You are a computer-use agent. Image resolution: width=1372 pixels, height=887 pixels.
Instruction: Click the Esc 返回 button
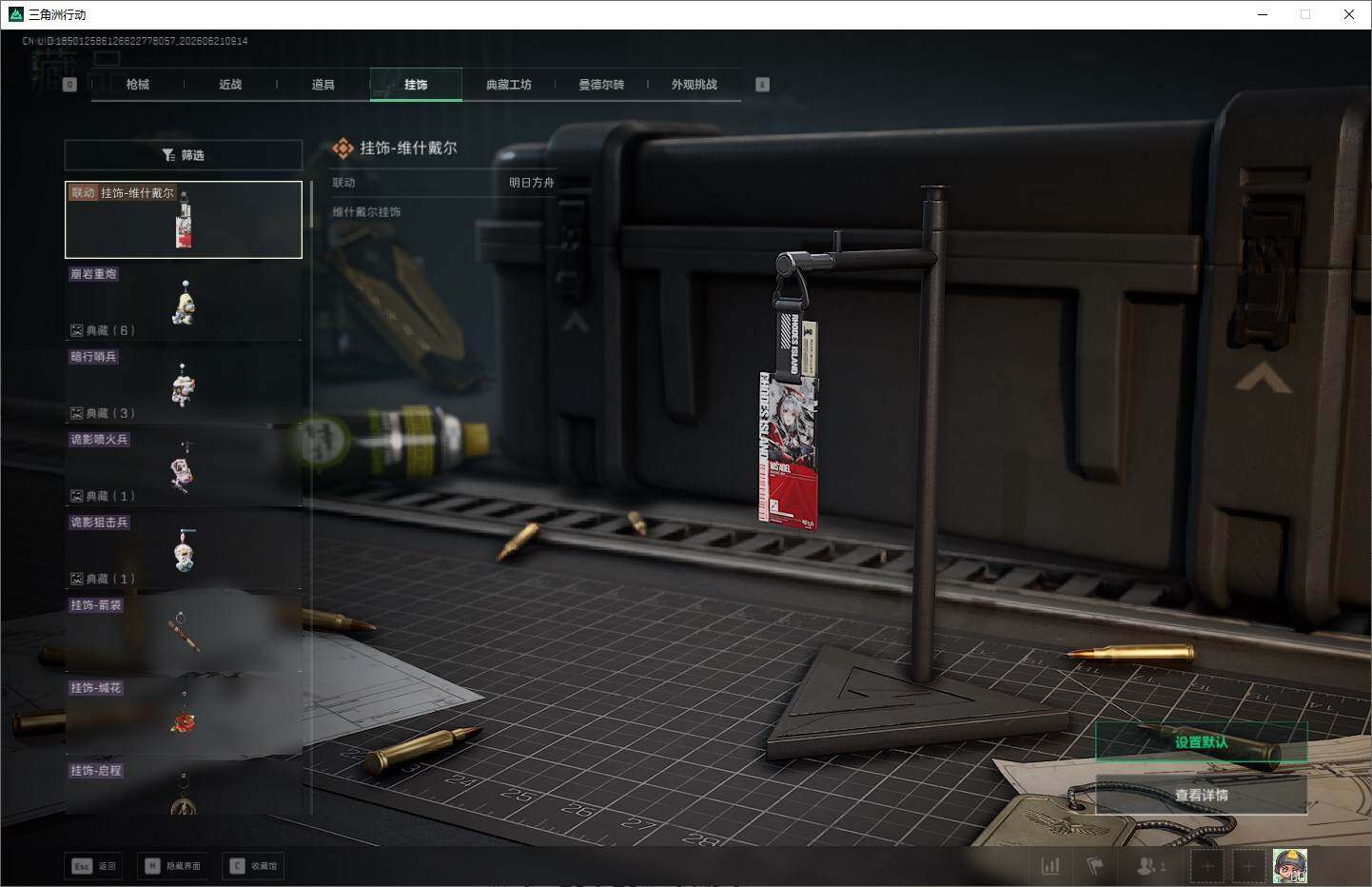(94, 866)
